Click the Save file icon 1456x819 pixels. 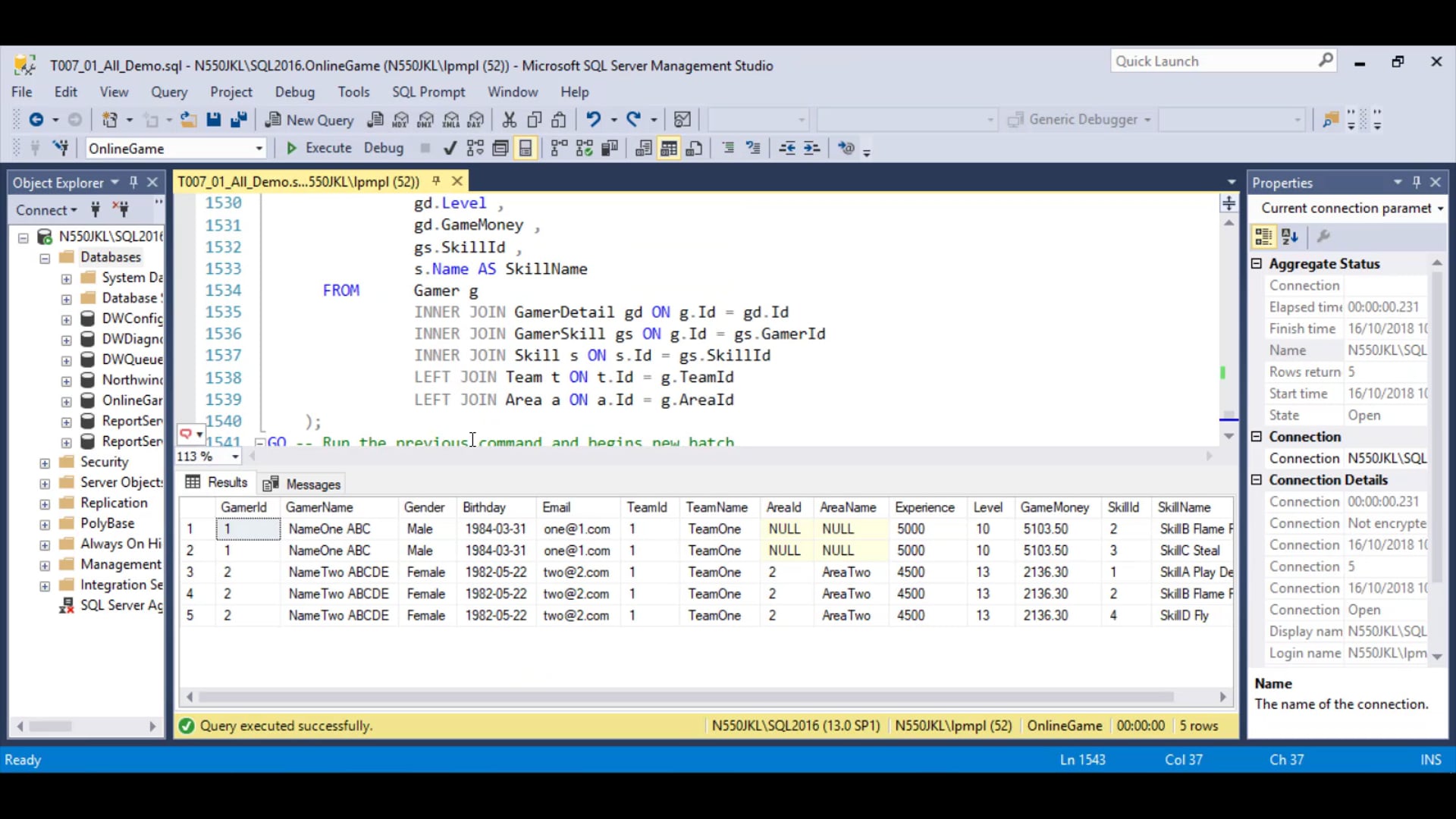(214, 120)
